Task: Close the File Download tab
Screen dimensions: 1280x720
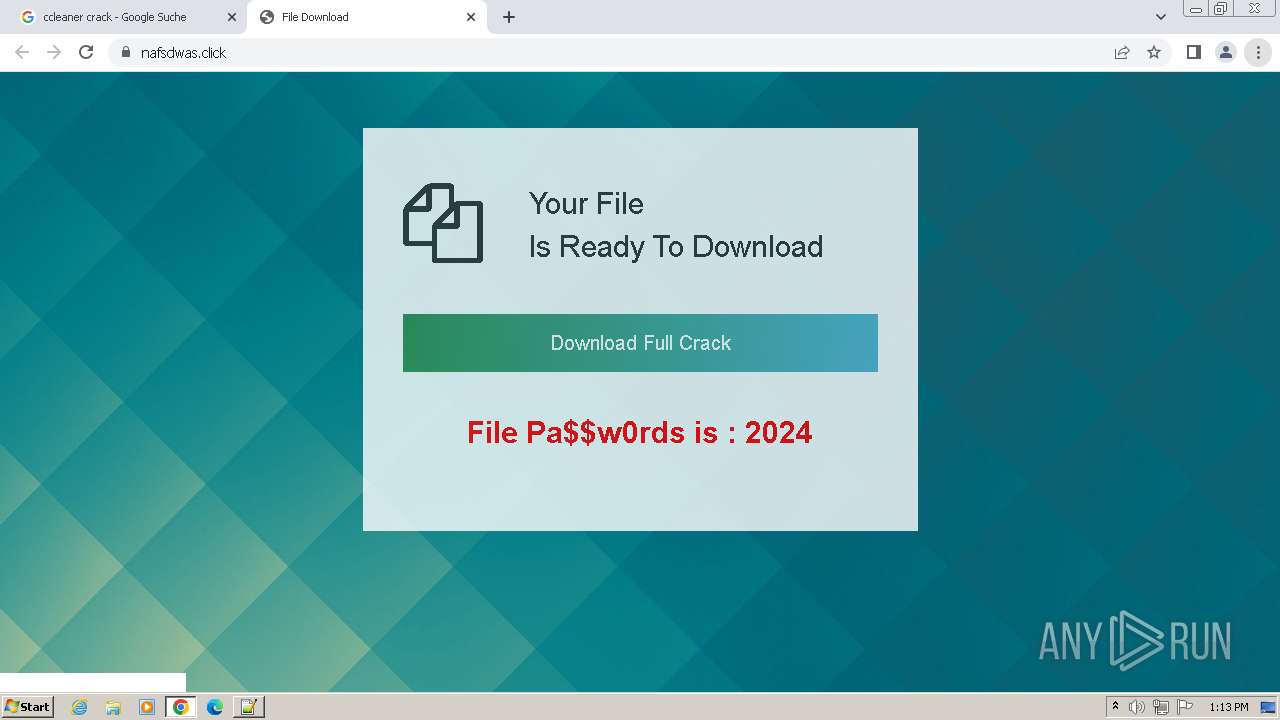Action: click(471, 17)
